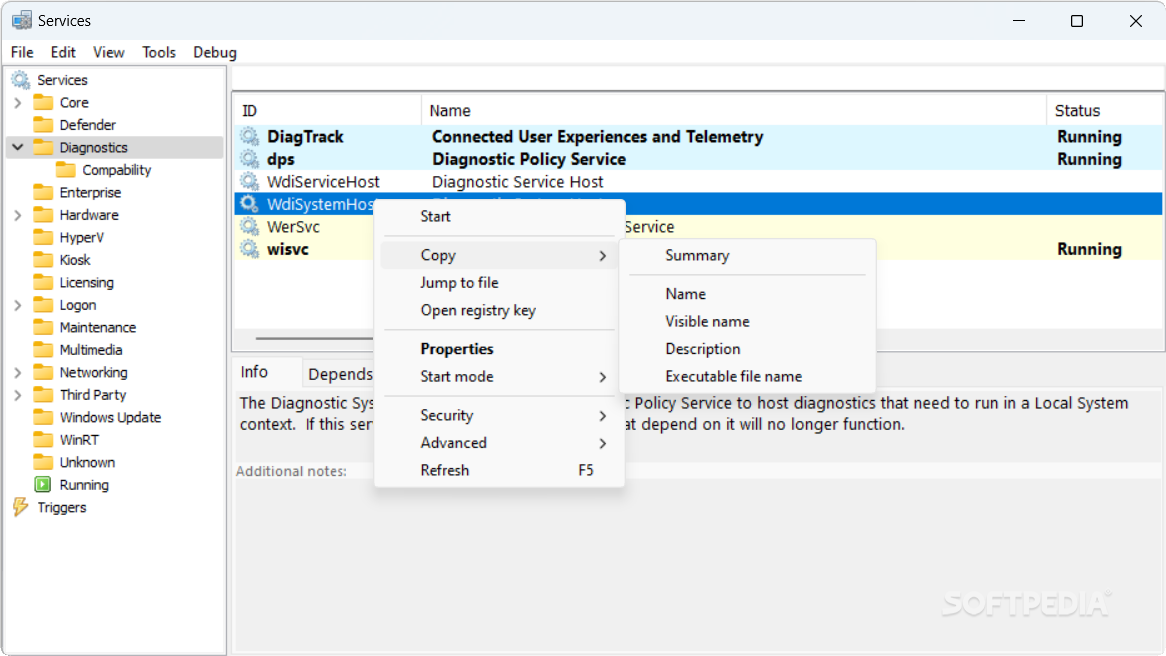Click the Kiosk folder icon
This screenshot has width=1166, height=656.
44,260
